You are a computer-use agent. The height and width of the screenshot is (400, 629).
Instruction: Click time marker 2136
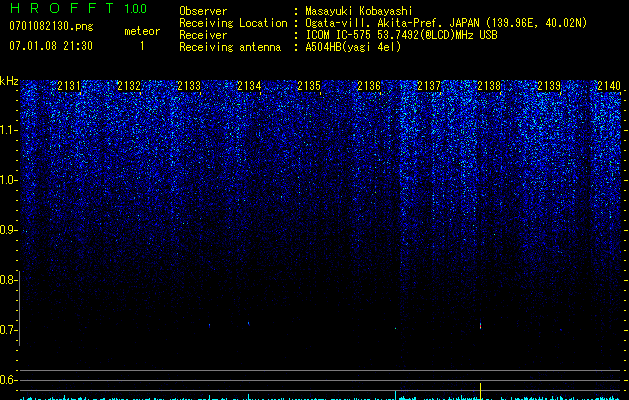tap(369, 85)
